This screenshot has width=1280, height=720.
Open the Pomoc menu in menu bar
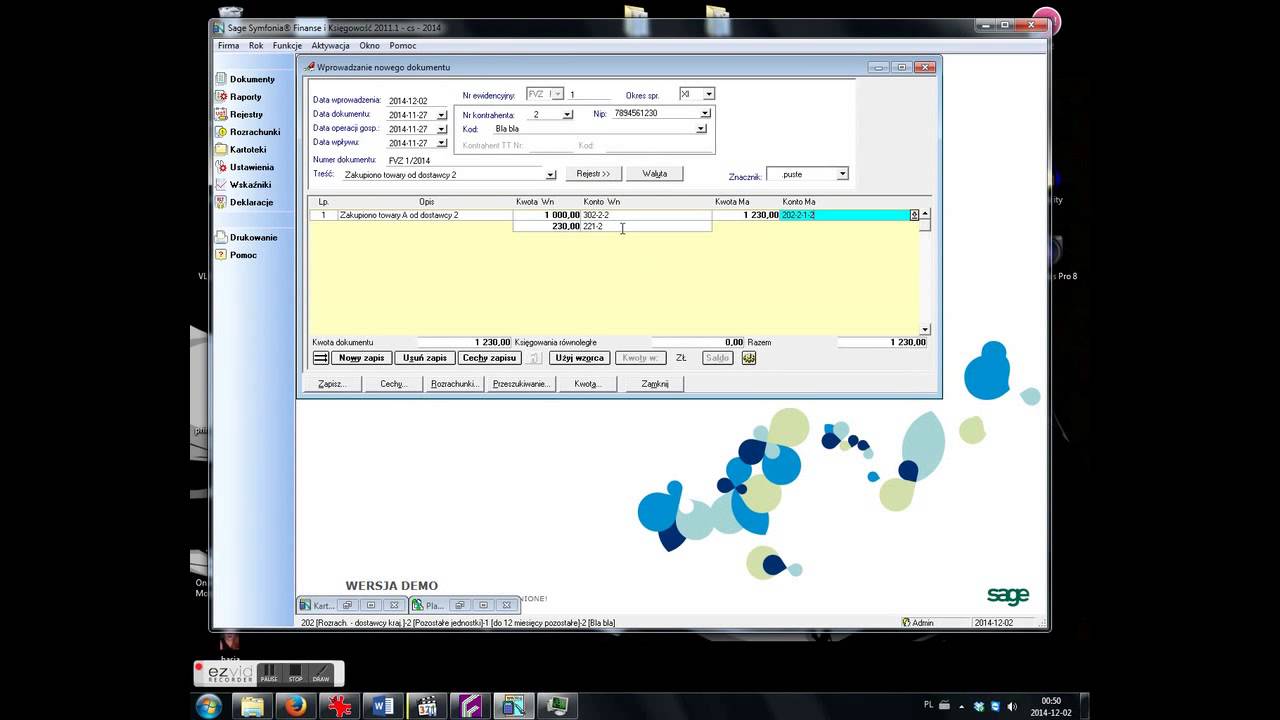[x=403, y=45]
